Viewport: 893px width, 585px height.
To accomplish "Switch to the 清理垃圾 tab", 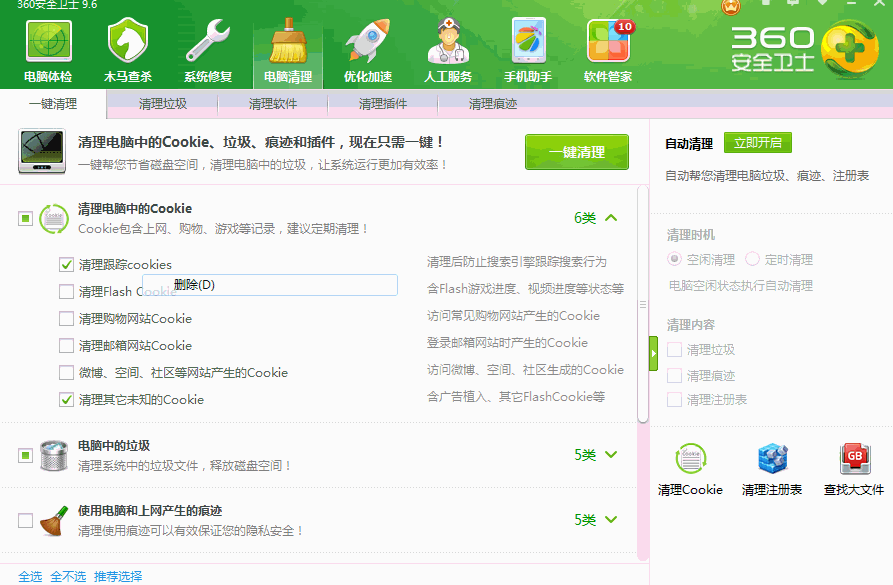I will tap(163, 104).
